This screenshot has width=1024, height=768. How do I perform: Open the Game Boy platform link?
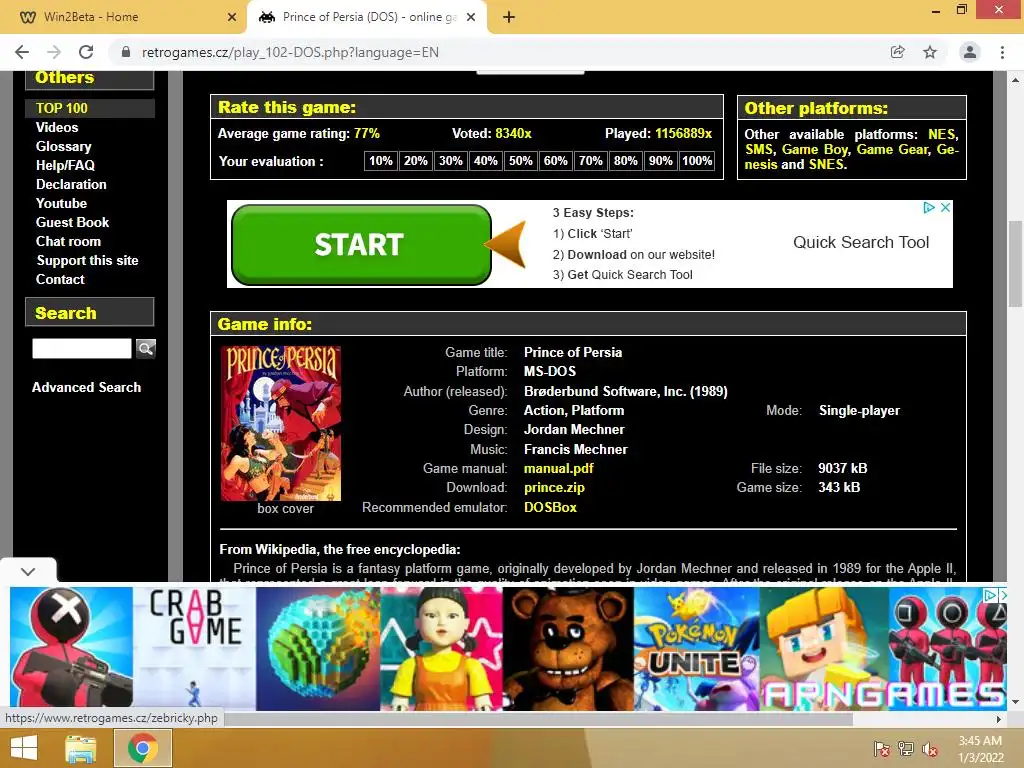click(x=815, y=150)
